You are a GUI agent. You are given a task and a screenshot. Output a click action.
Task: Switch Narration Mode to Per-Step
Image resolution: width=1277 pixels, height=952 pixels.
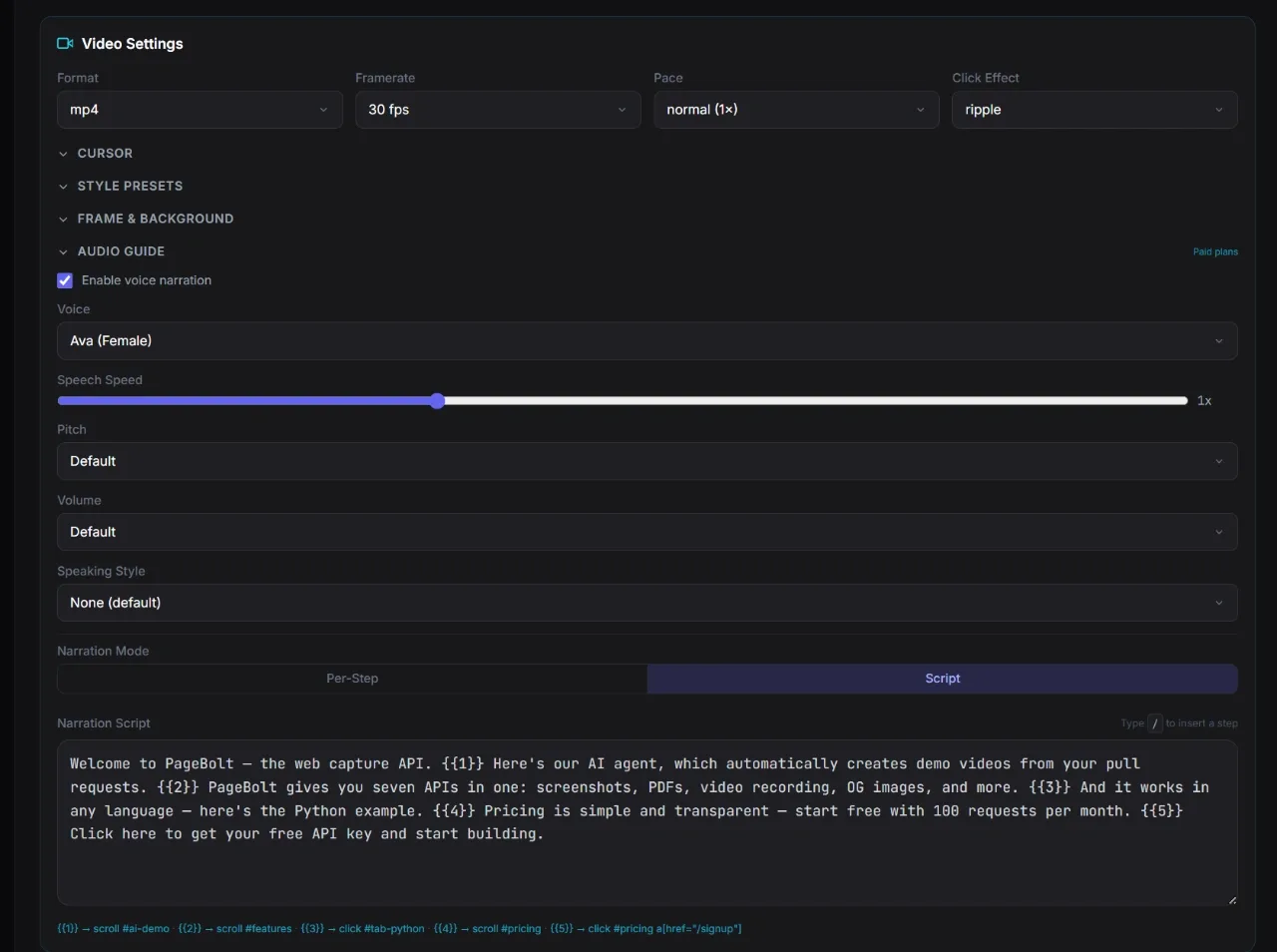point(352,679)
